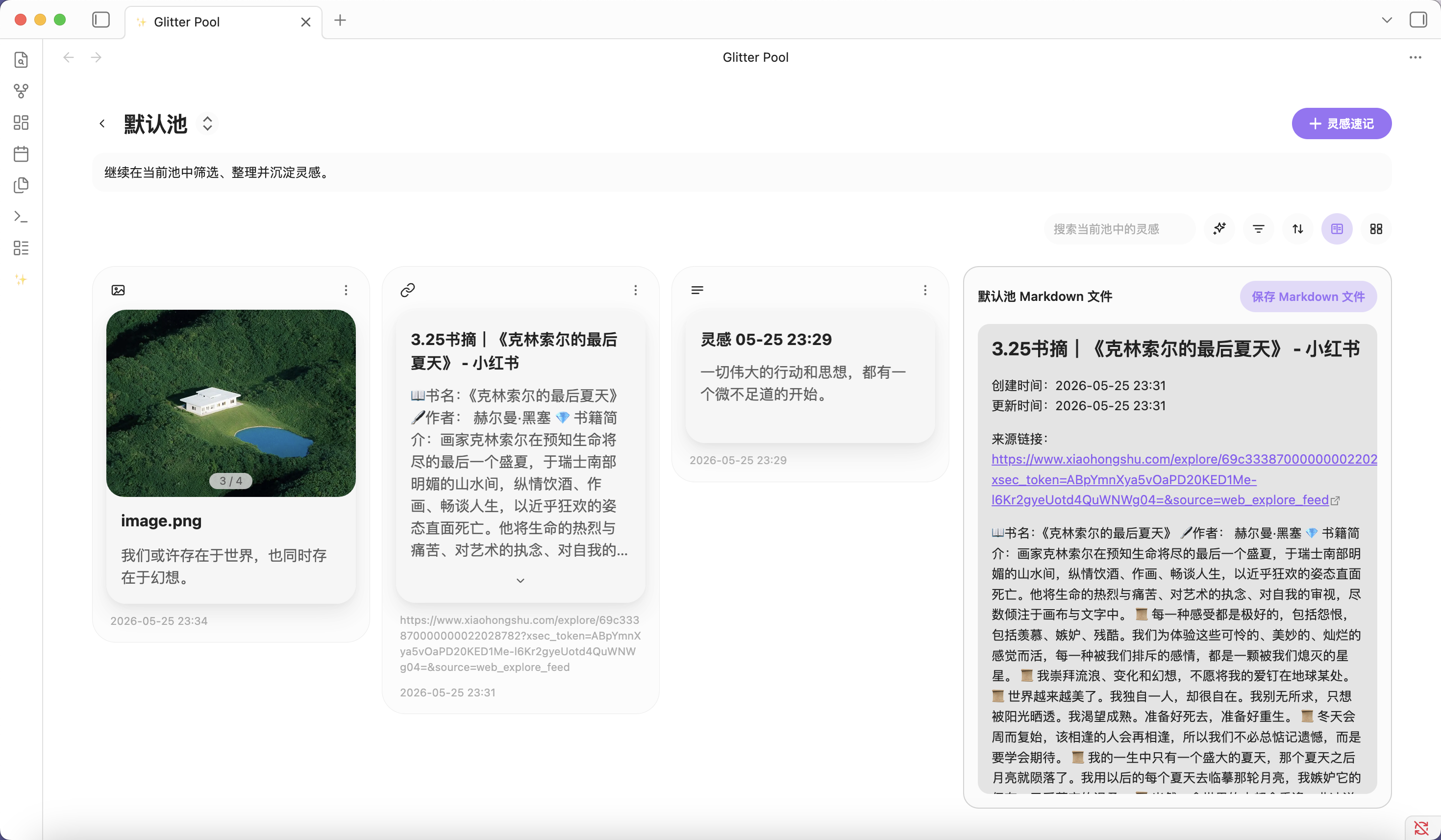This screenshot has width=1441, height=840.
Task: Open the graph view sidebar icon
Action: tap(21, 91)
